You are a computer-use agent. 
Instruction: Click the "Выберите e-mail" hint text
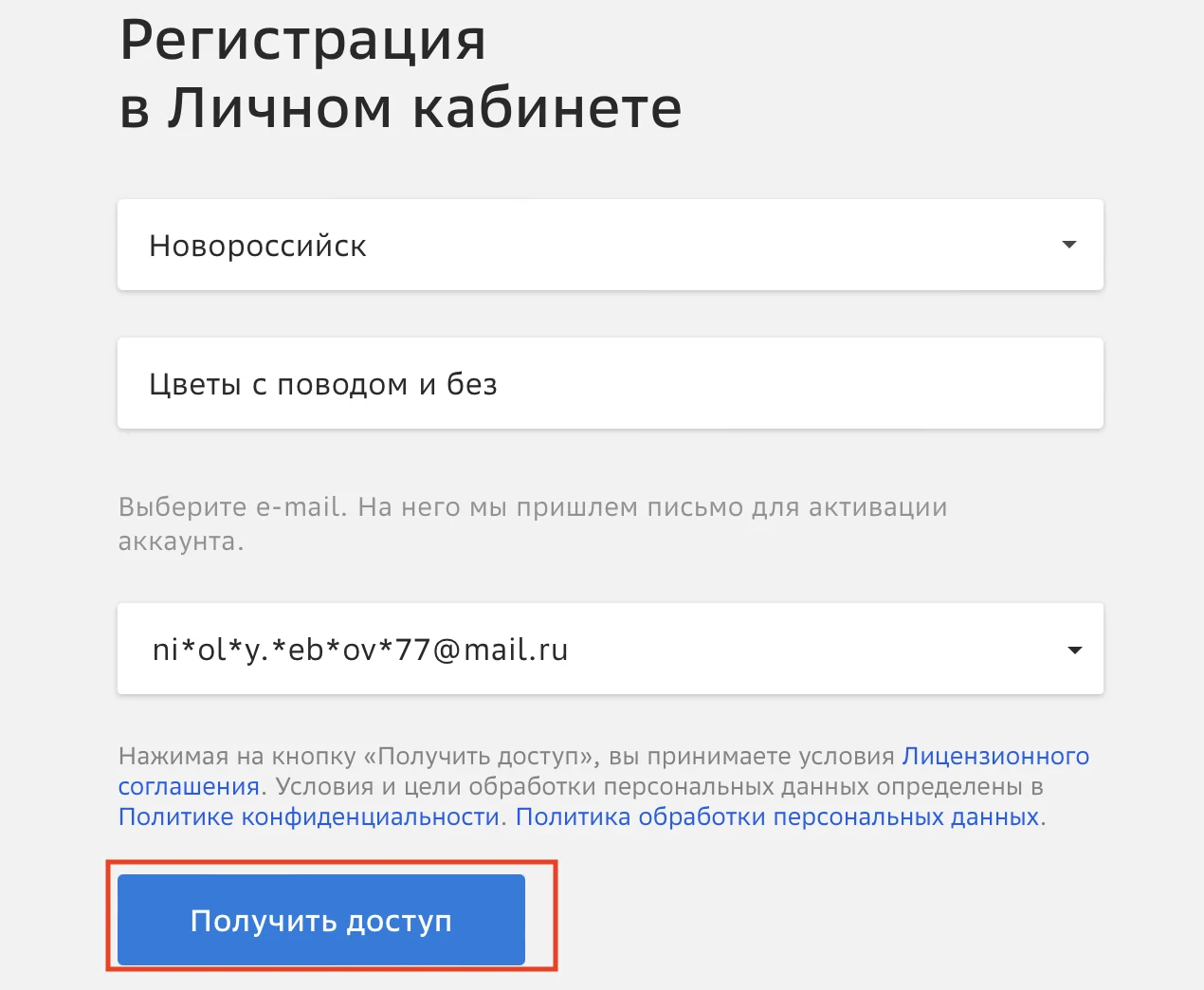coord(232,507)
